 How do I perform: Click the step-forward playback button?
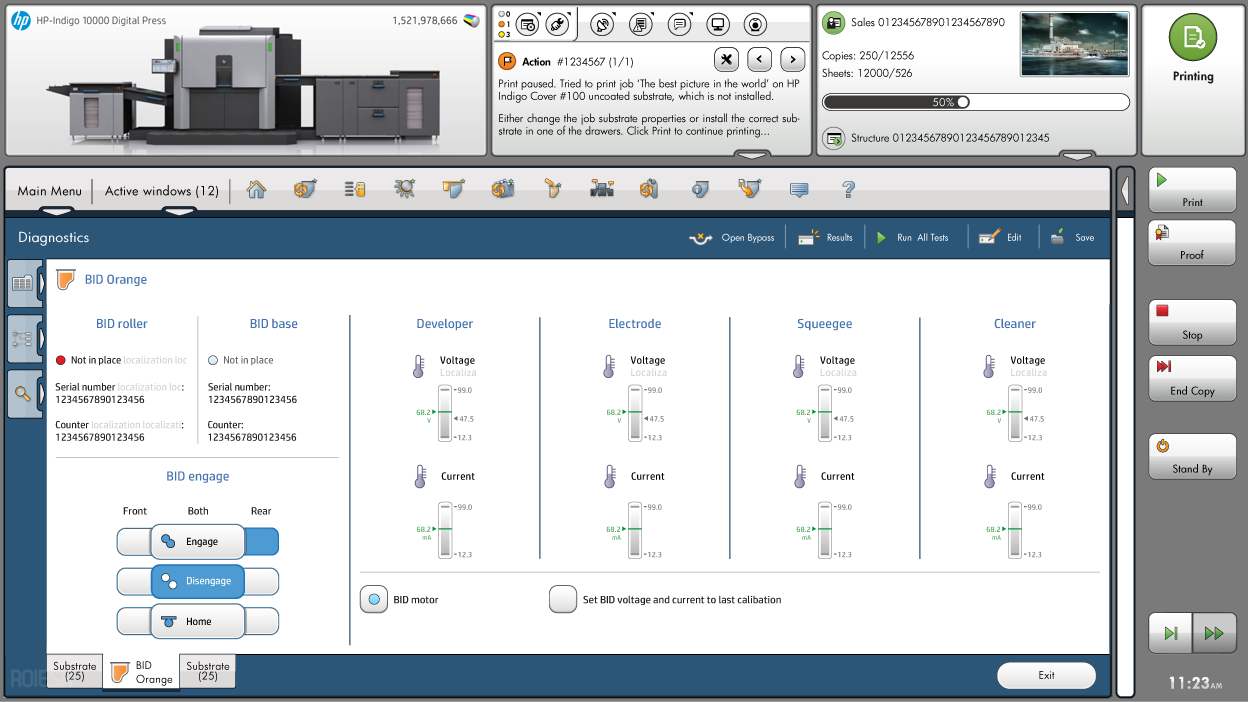click(x=1171, y=633)
